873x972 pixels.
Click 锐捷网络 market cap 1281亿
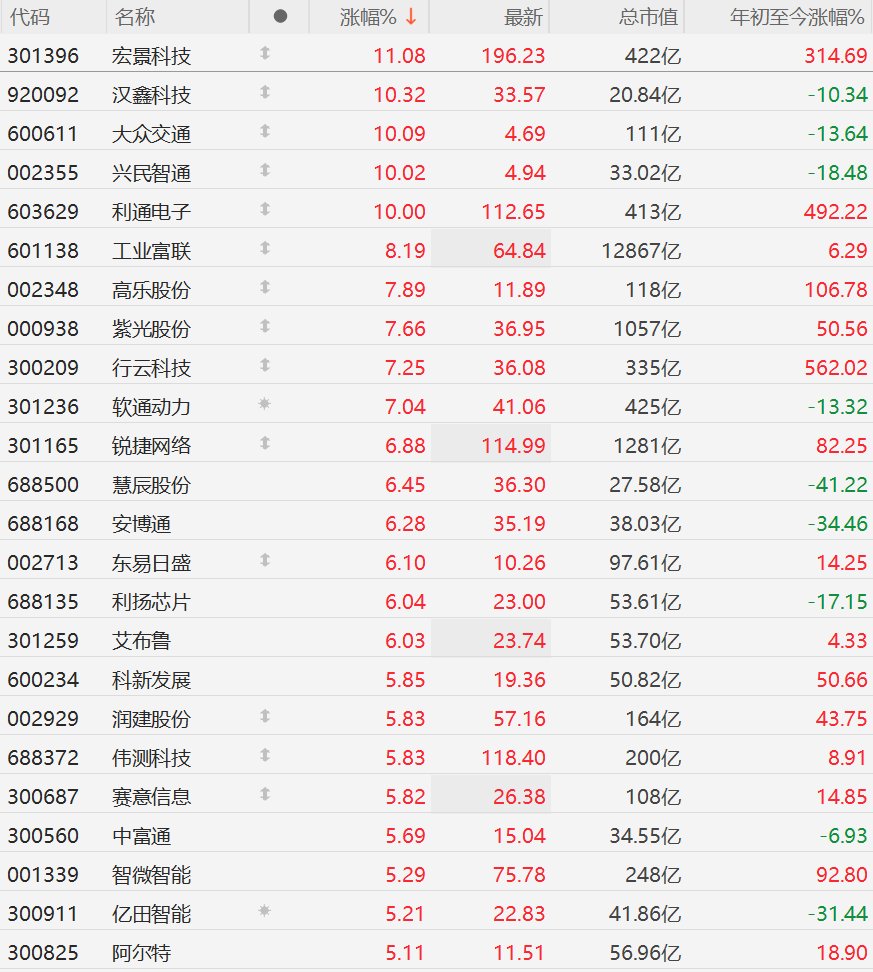point(647,446)
